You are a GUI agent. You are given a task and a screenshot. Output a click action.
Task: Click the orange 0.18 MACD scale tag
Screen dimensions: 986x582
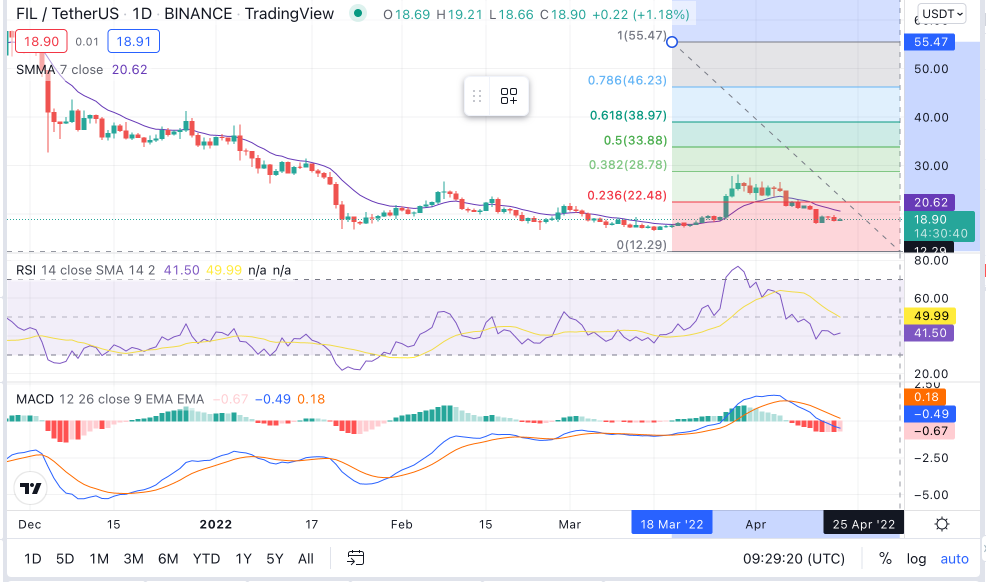[926, 397]
